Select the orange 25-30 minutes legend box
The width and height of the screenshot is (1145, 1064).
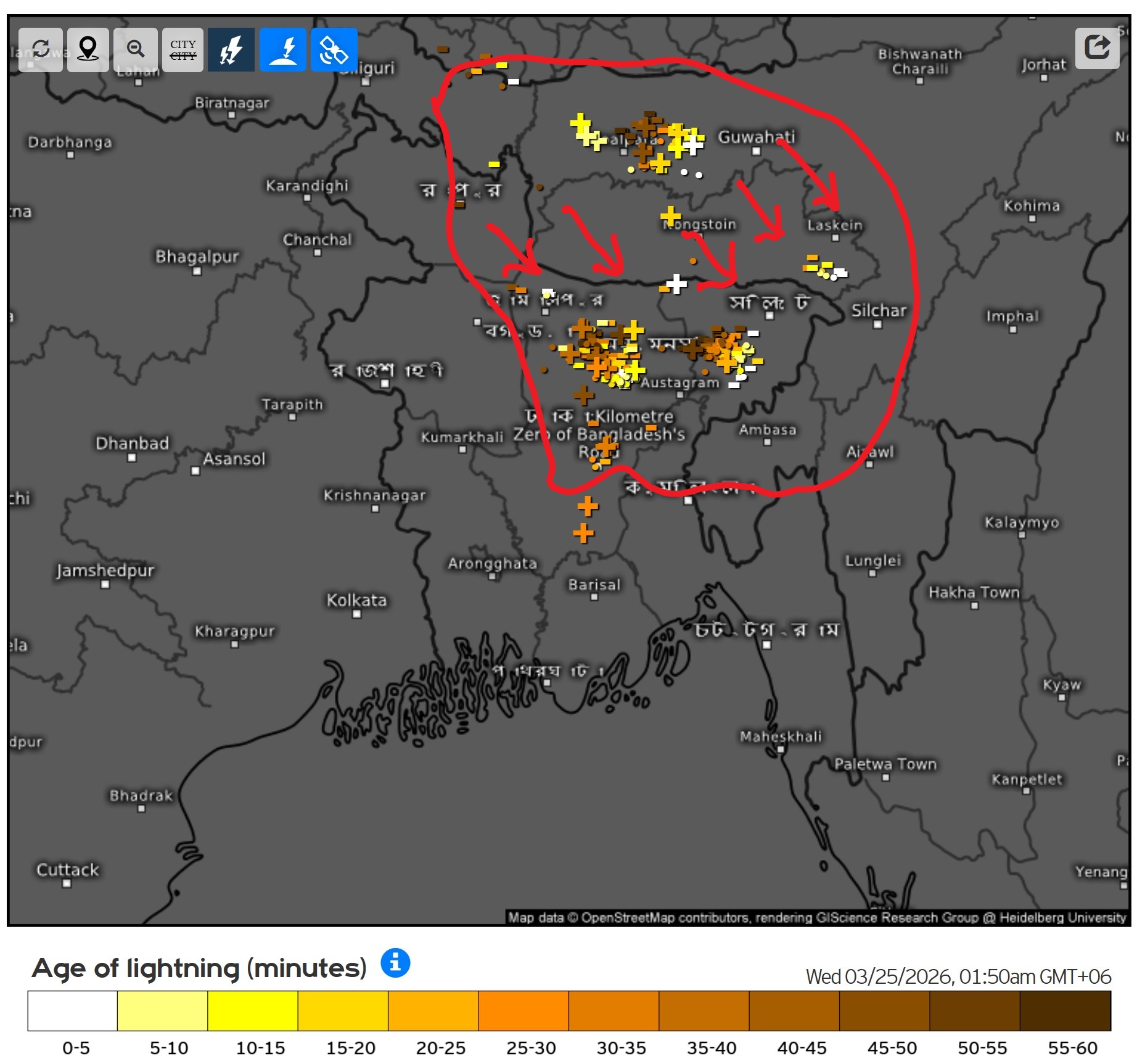point(523,1010)
